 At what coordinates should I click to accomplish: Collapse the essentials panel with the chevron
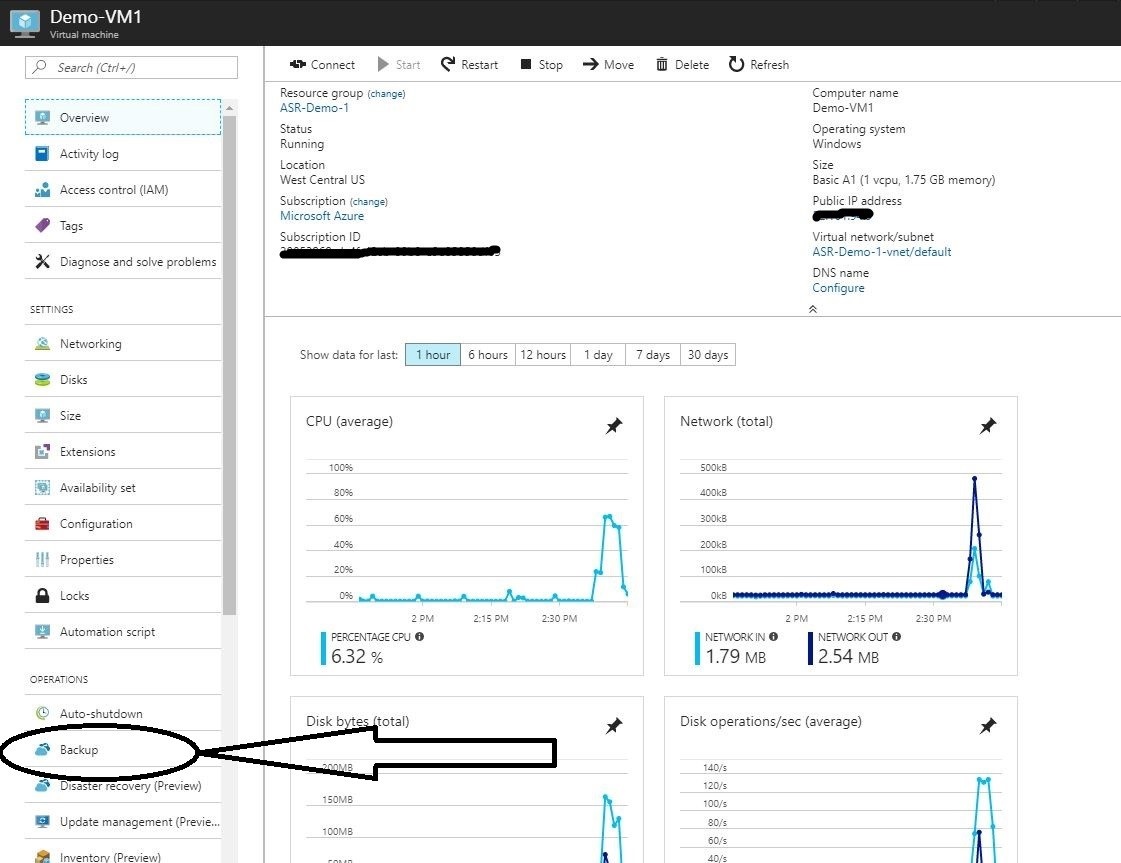pyautogui.click(x=812, y=309)
